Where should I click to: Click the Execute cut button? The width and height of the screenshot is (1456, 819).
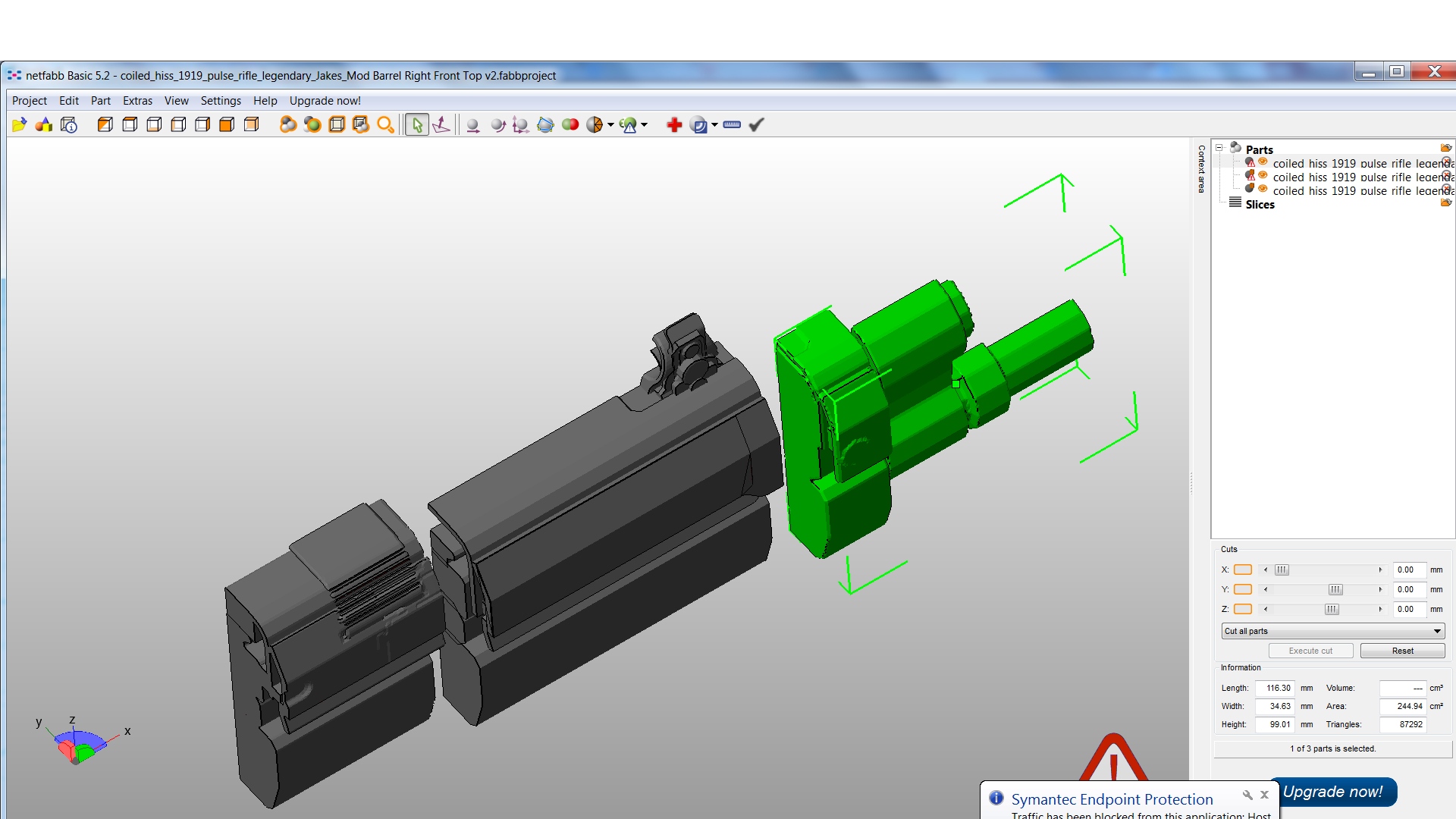1310,651
